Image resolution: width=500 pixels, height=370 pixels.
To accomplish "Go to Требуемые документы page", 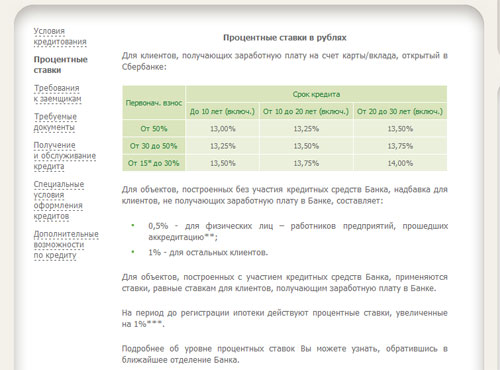I will coord(55,122).
